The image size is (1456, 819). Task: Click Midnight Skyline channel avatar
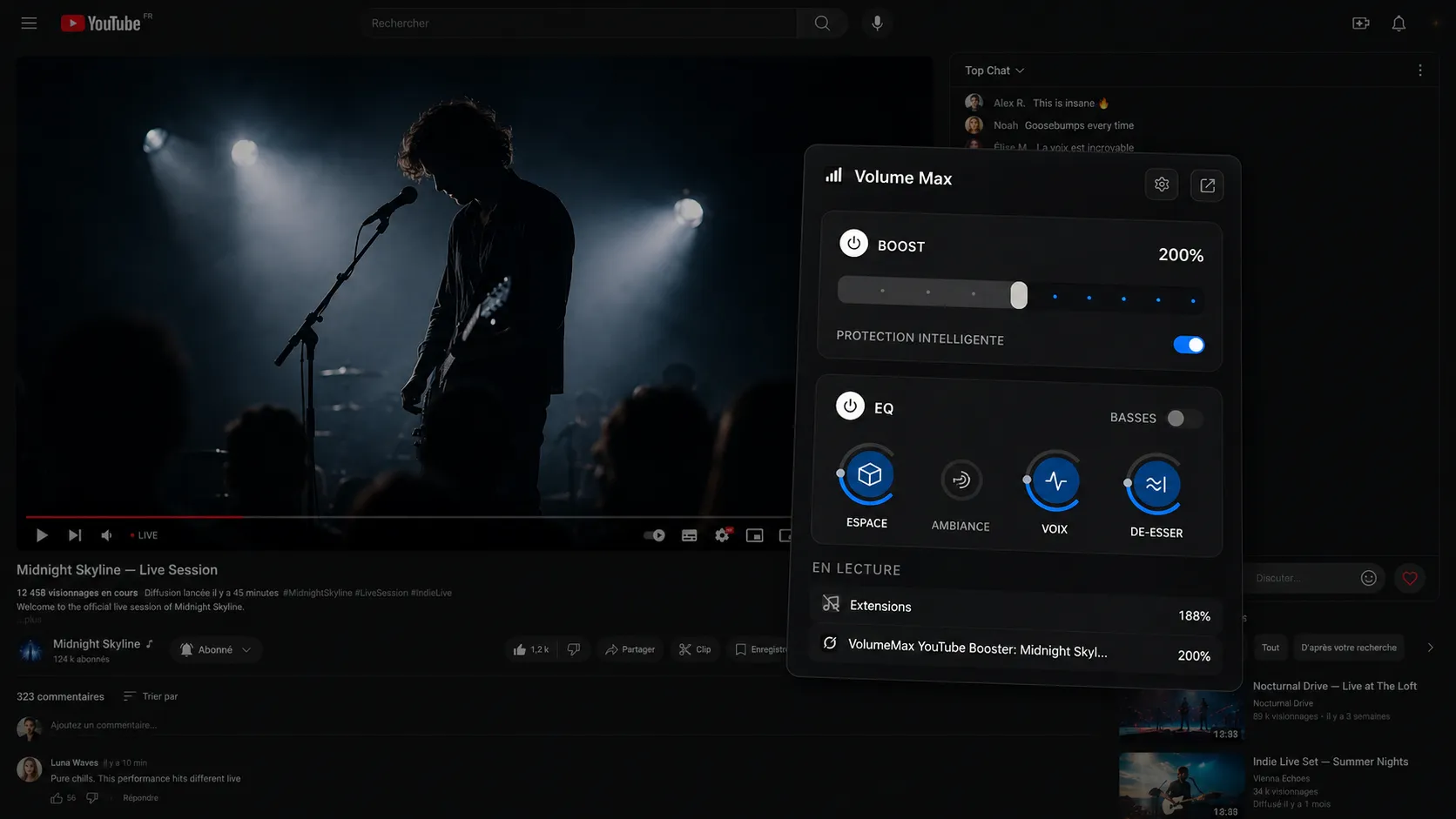point(30,650)
